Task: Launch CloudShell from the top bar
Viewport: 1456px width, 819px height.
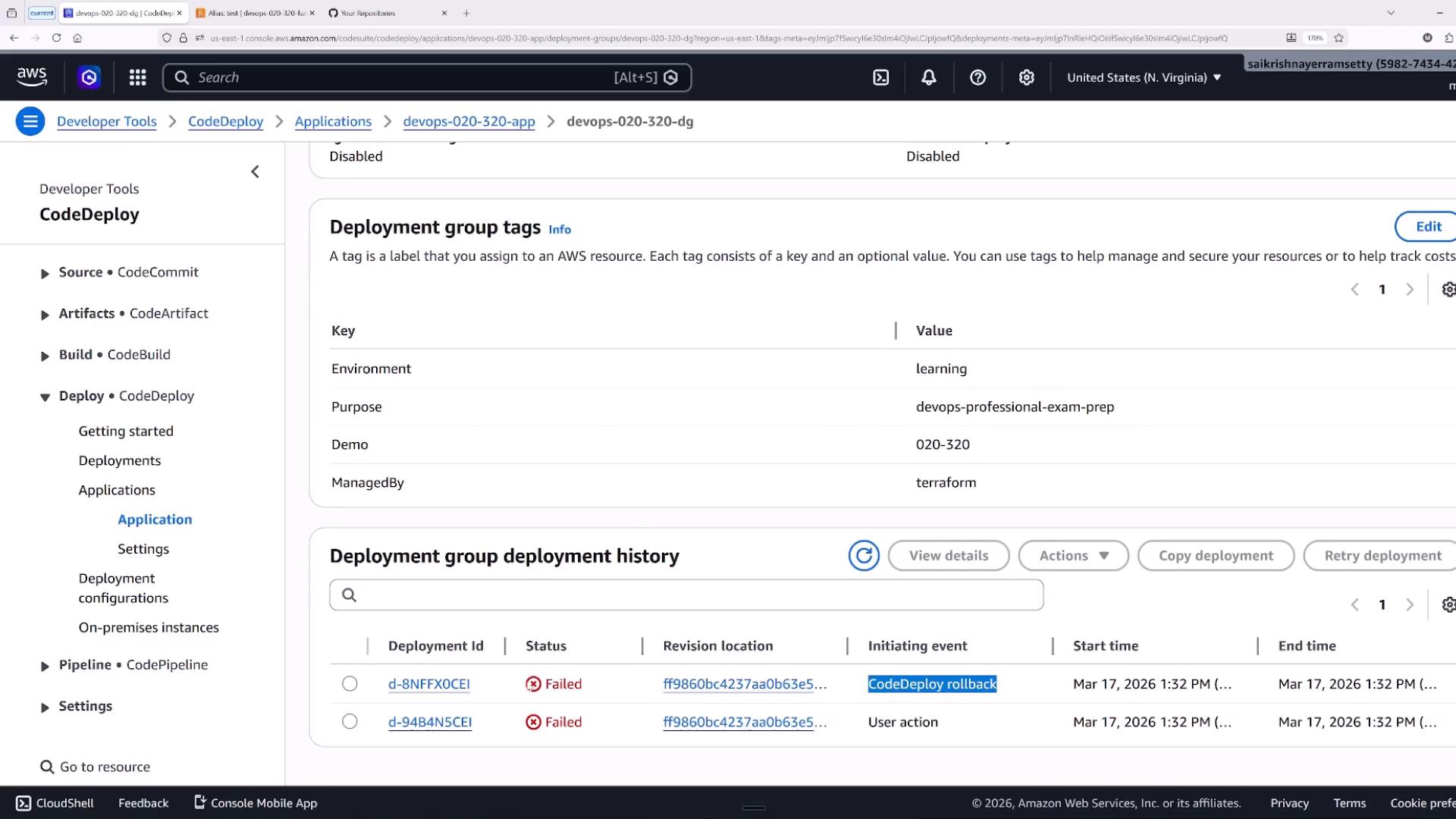Action: [880, 77]
